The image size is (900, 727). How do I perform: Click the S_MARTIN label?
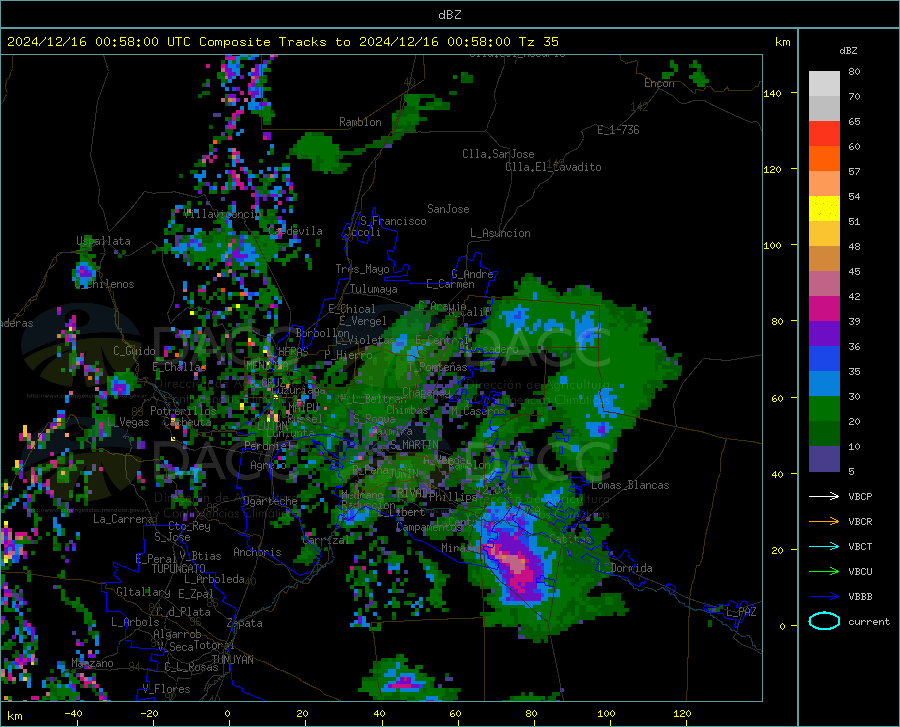click(413, 445)
